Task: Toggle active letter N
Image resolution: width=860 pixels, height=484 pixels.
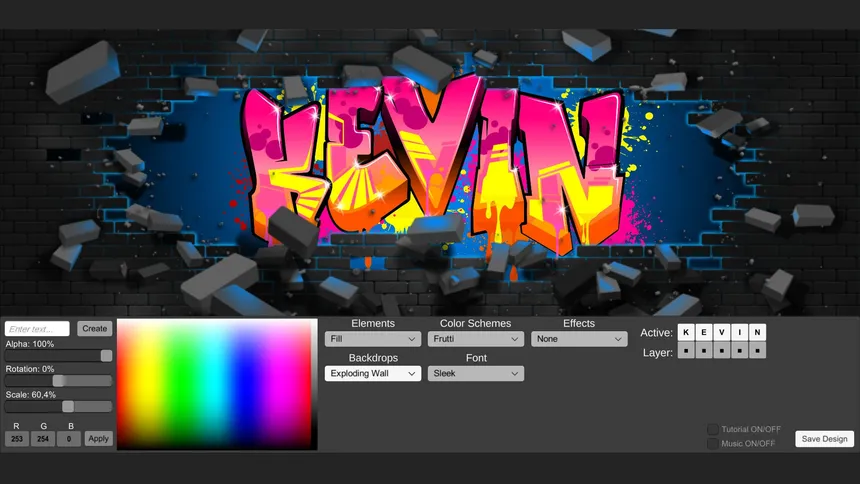Action: point(757,332)
